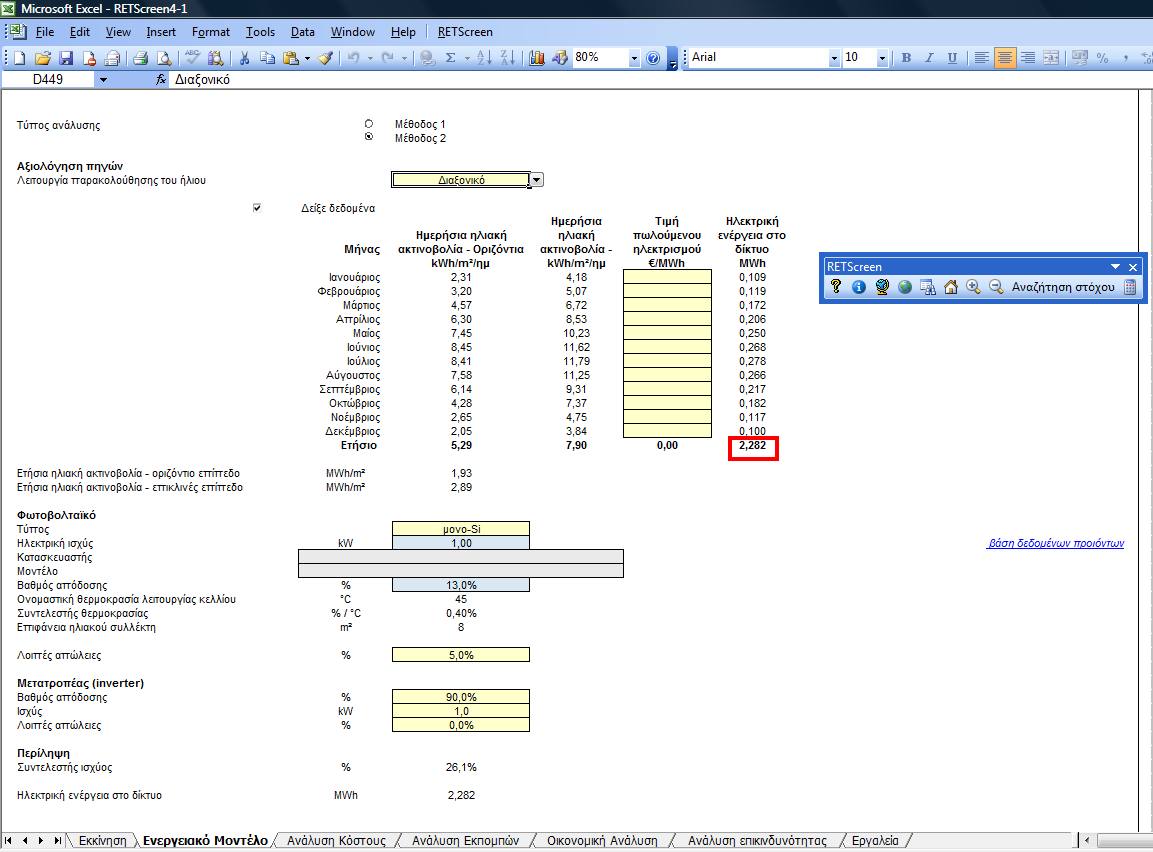Click the RETScreen home icon
Viewport: 1153px width, 852px height.
[951, 287]
